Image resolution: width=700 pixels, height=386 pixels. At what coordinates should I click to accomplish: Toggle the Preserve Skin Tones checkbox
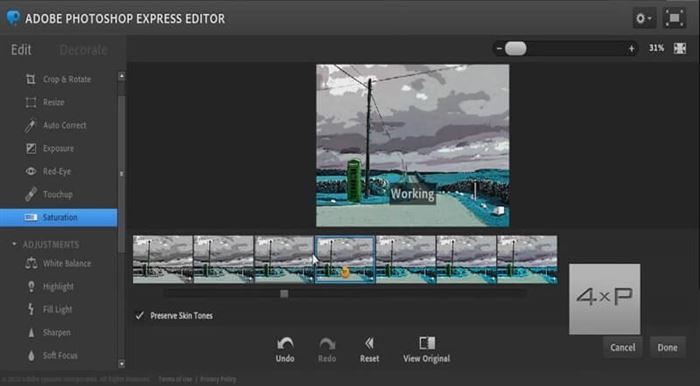140,315
